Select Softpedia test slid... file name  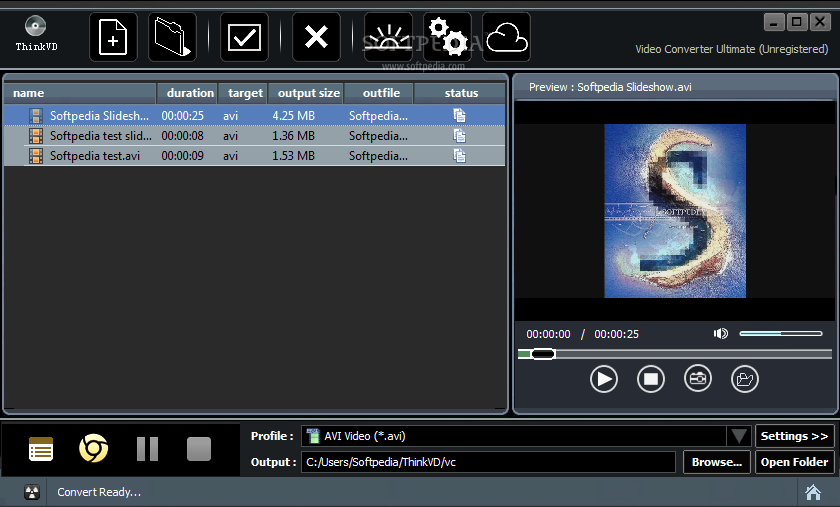click(x=101, y=136)
